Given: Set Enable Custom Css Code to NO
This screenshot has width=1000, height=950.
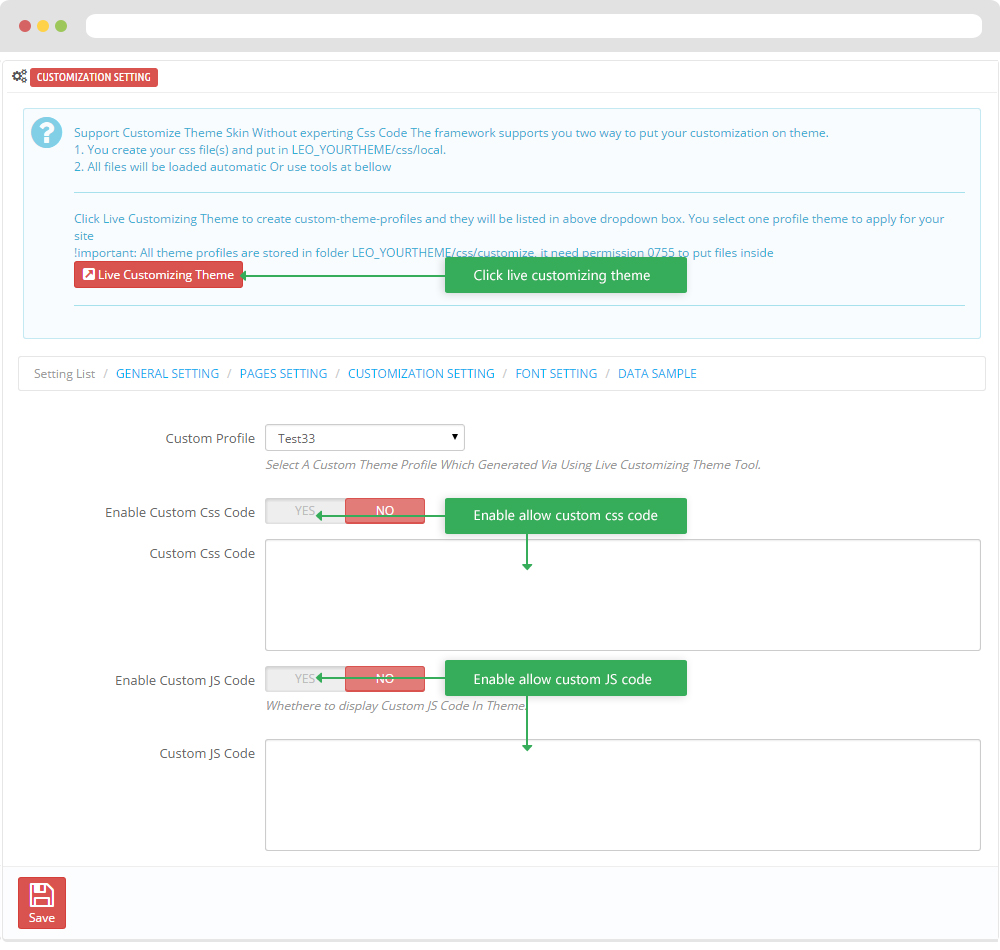Looking at the screenshot, I should 385,511.
